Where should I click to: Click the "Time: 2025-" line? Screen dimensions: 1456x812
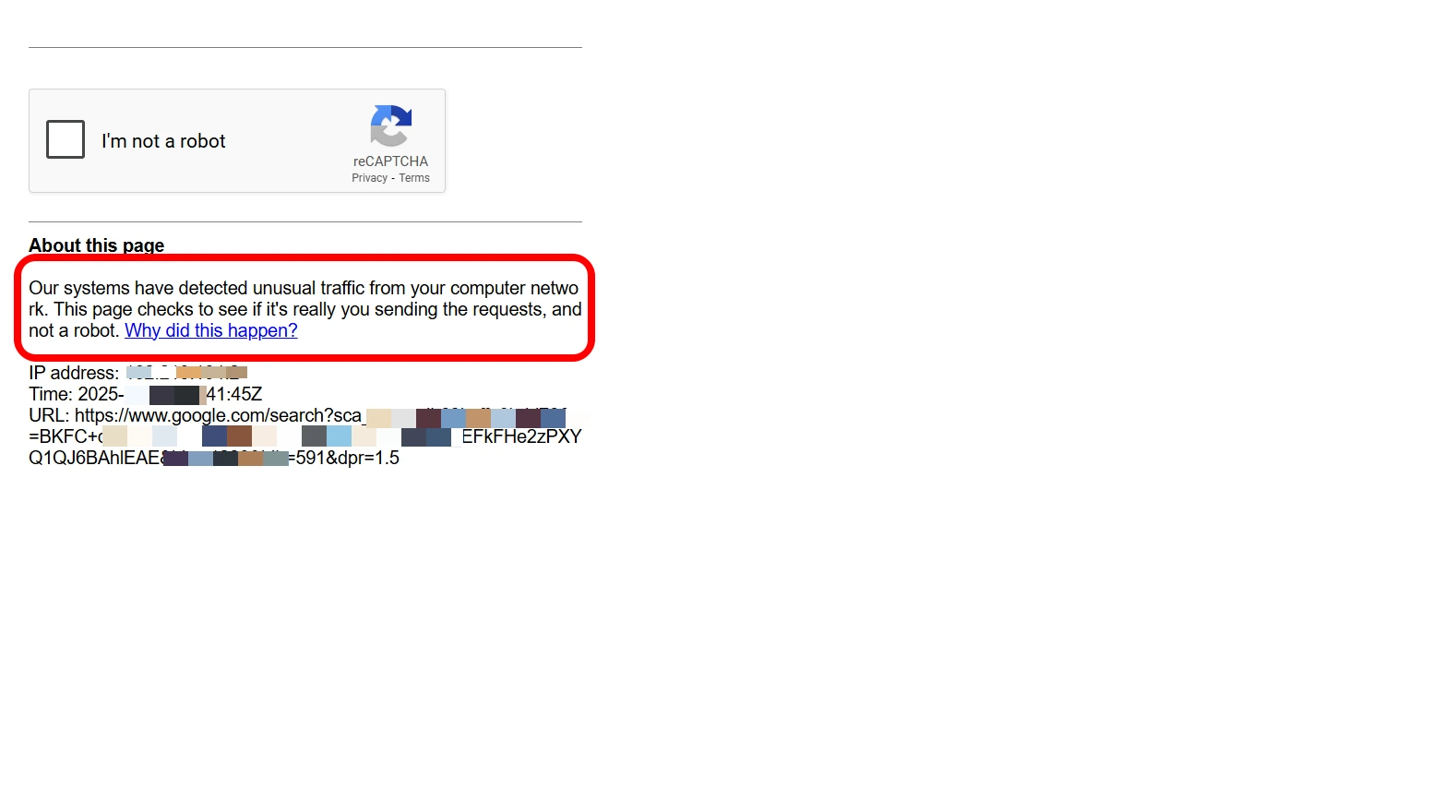(146, 394)
